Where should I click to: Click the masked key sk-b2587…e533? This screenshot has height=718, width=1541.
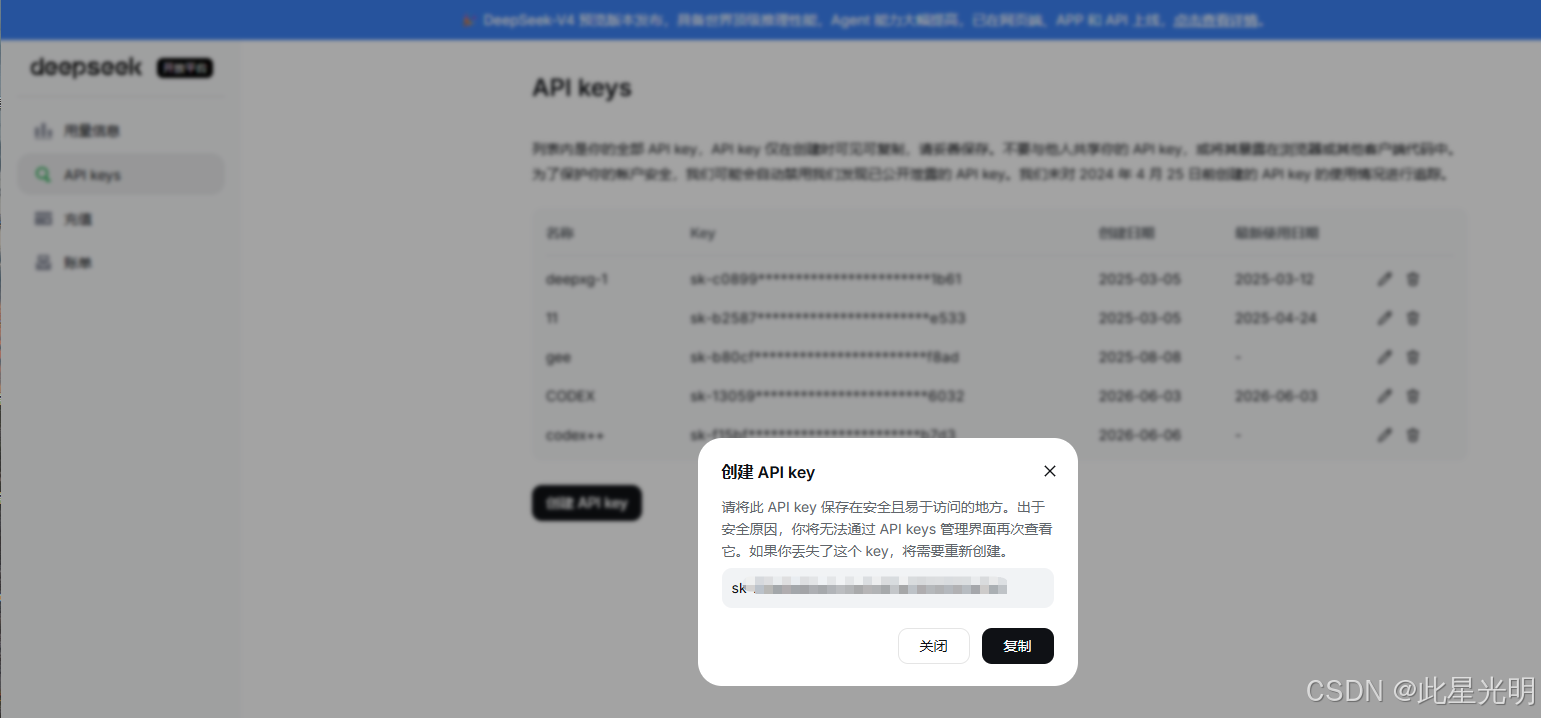[x=828, y=318]
